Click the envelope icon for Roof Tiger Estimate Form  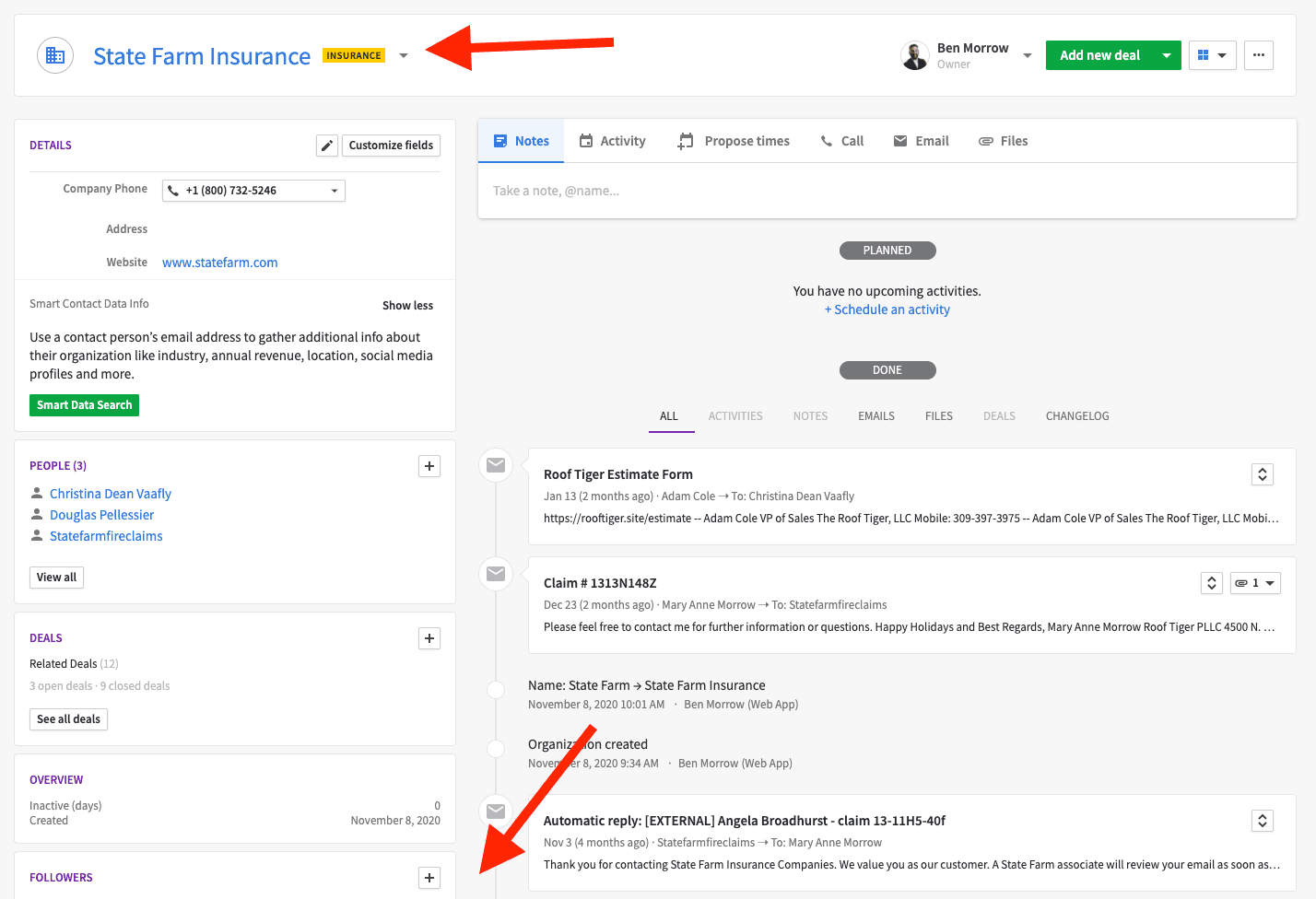click(x=496, y=465)
